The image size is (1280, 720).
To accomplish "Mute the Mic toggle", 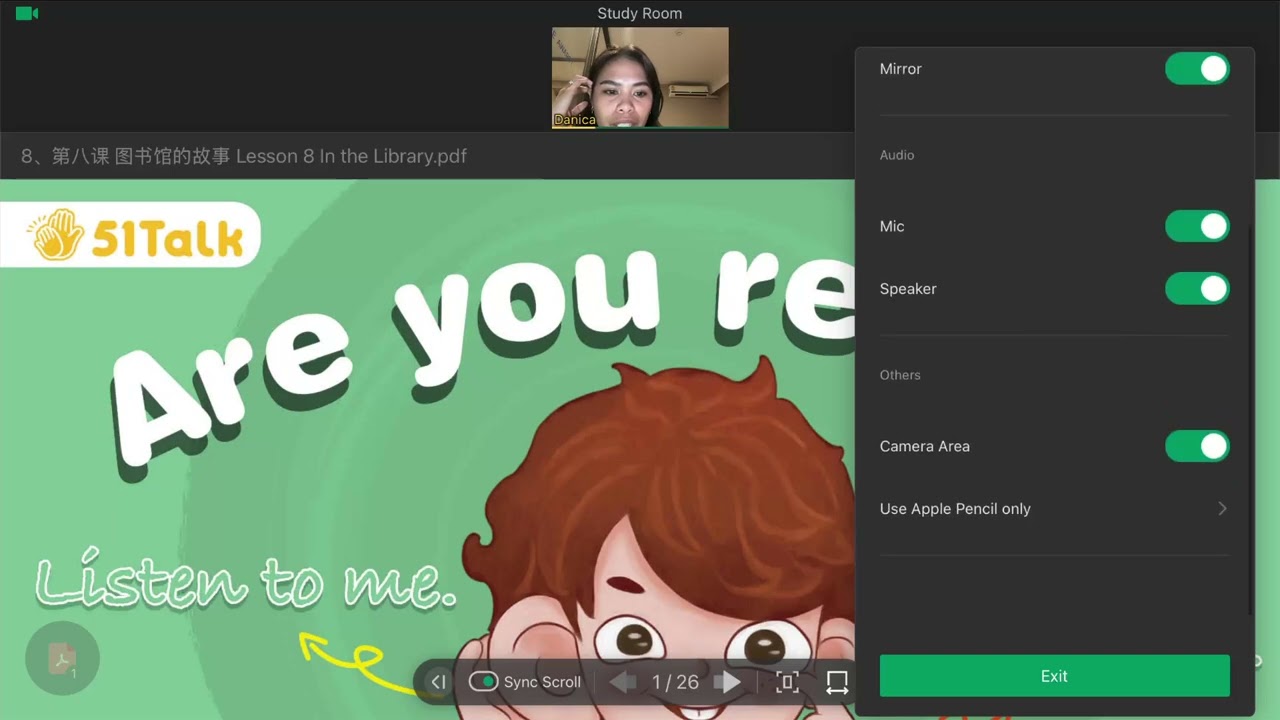I will [1197, 226].
